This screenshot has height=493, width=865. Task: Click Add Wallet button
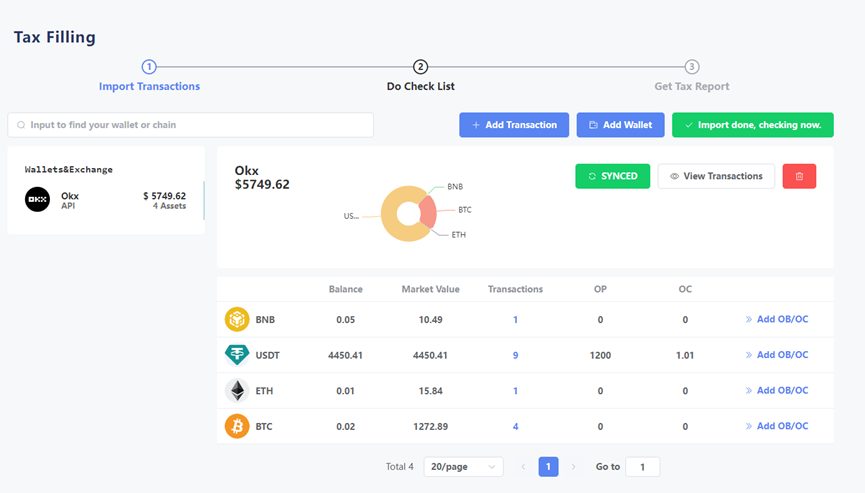(620, 125)
